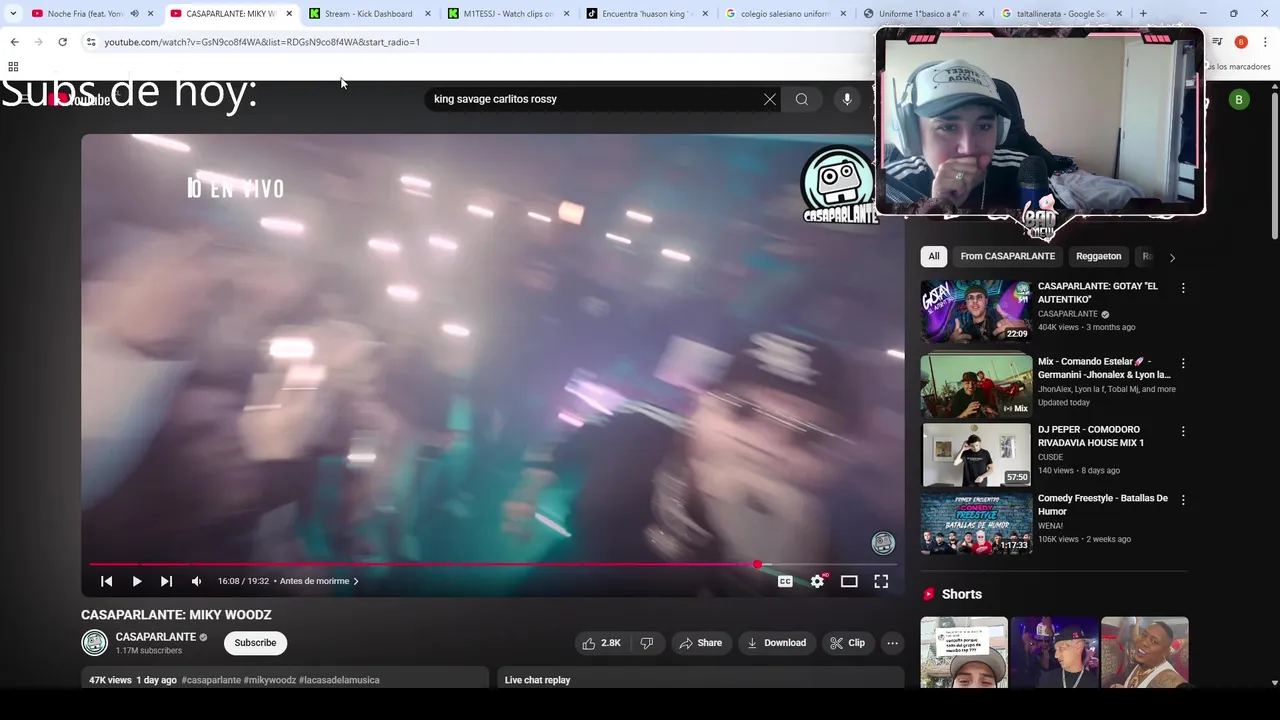Open options menu for the GOTAY video
This screenshot has height=720, width=1280.
[1183, 288]
